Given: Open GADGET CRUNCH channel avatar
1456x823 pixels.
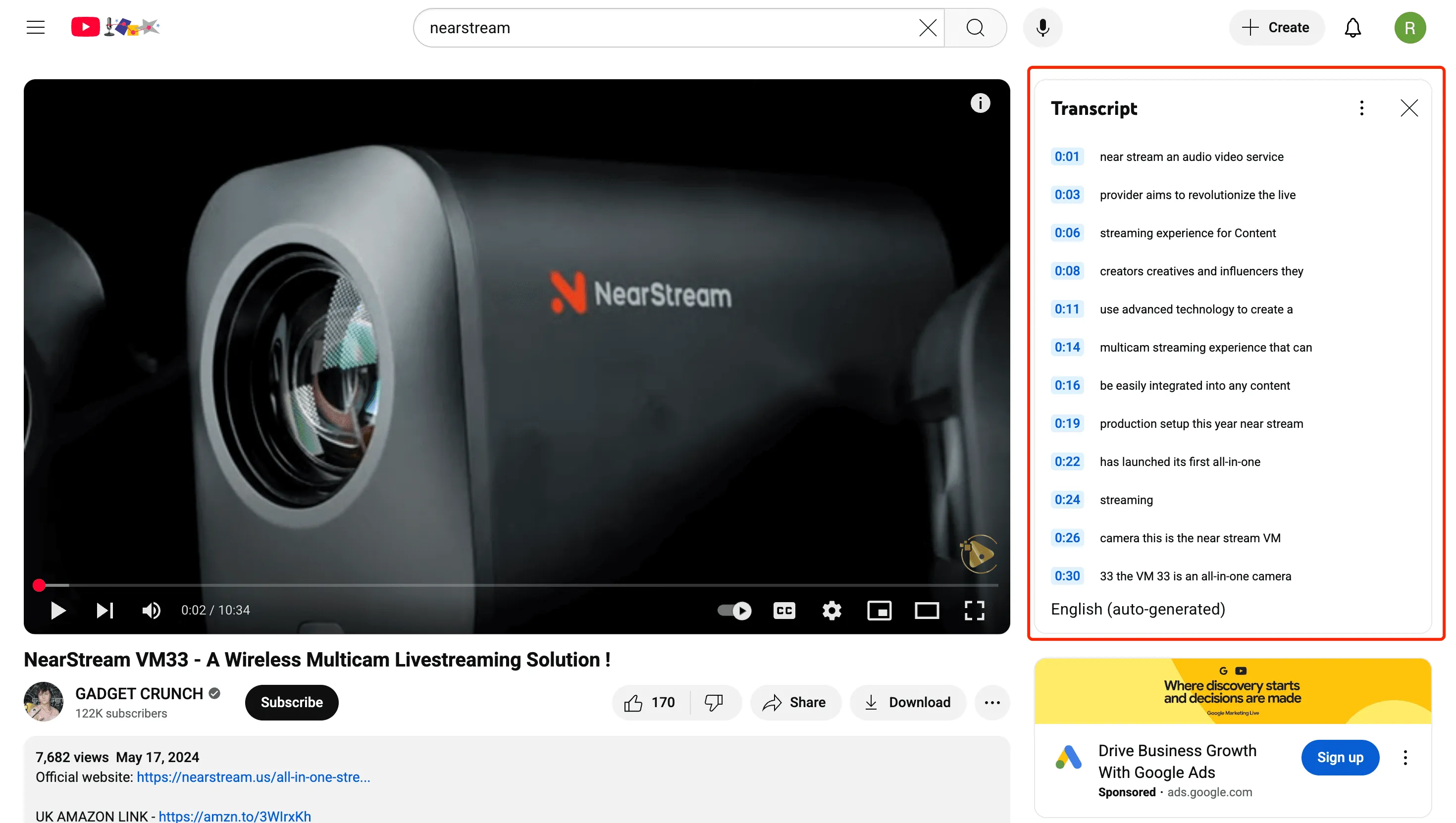Looking at the screenshot, I should pyautogui.click(x=44, y=702).
